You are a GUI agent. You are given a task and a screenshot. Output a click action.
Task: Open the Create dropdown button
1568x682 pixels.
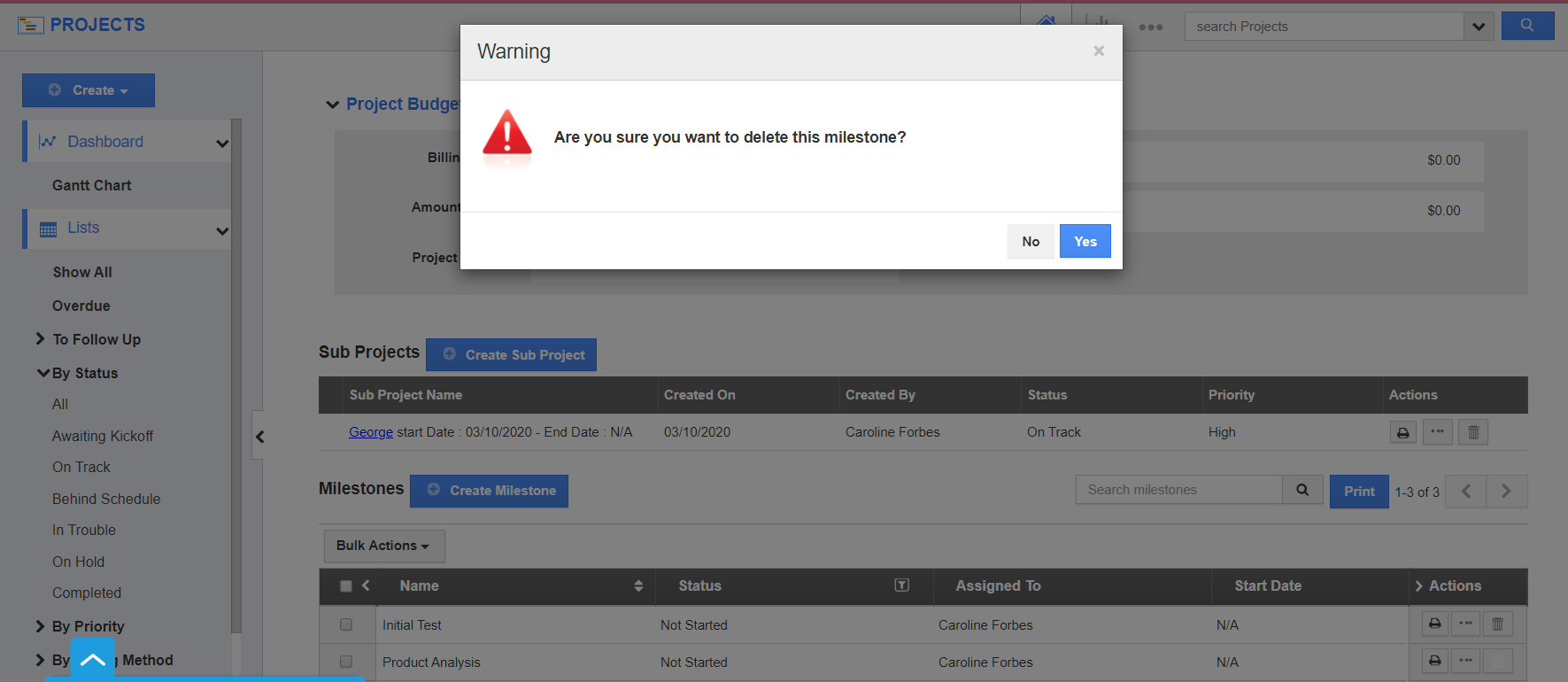(89, 90)
